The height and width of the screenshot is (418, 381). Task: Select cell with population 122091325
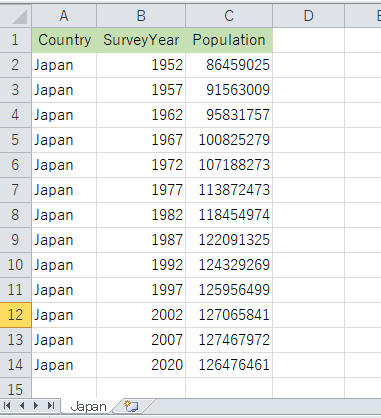[229, 240]
